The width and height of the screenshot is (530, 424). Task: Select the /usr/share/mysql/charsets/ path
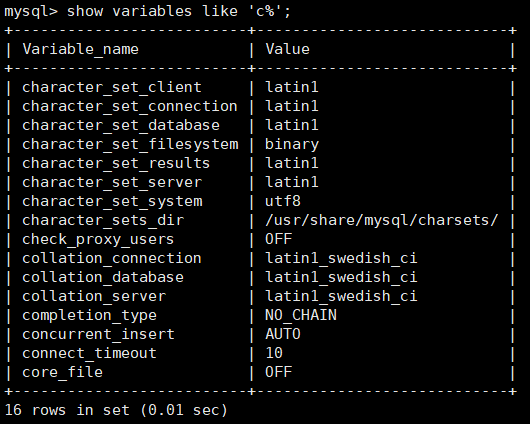[382, 220]
